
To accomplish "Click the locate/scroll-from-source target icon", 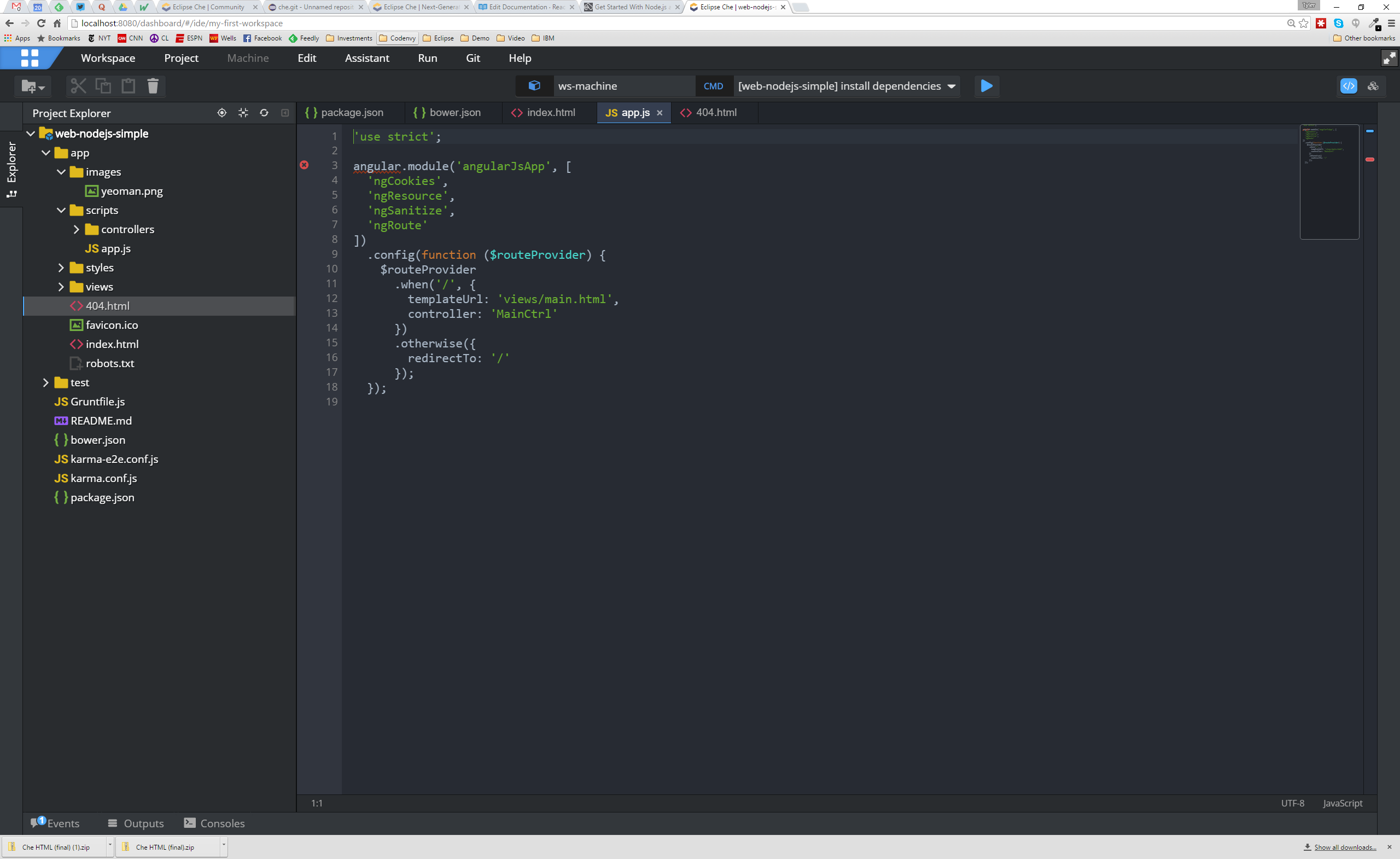I will pos(221,113).
